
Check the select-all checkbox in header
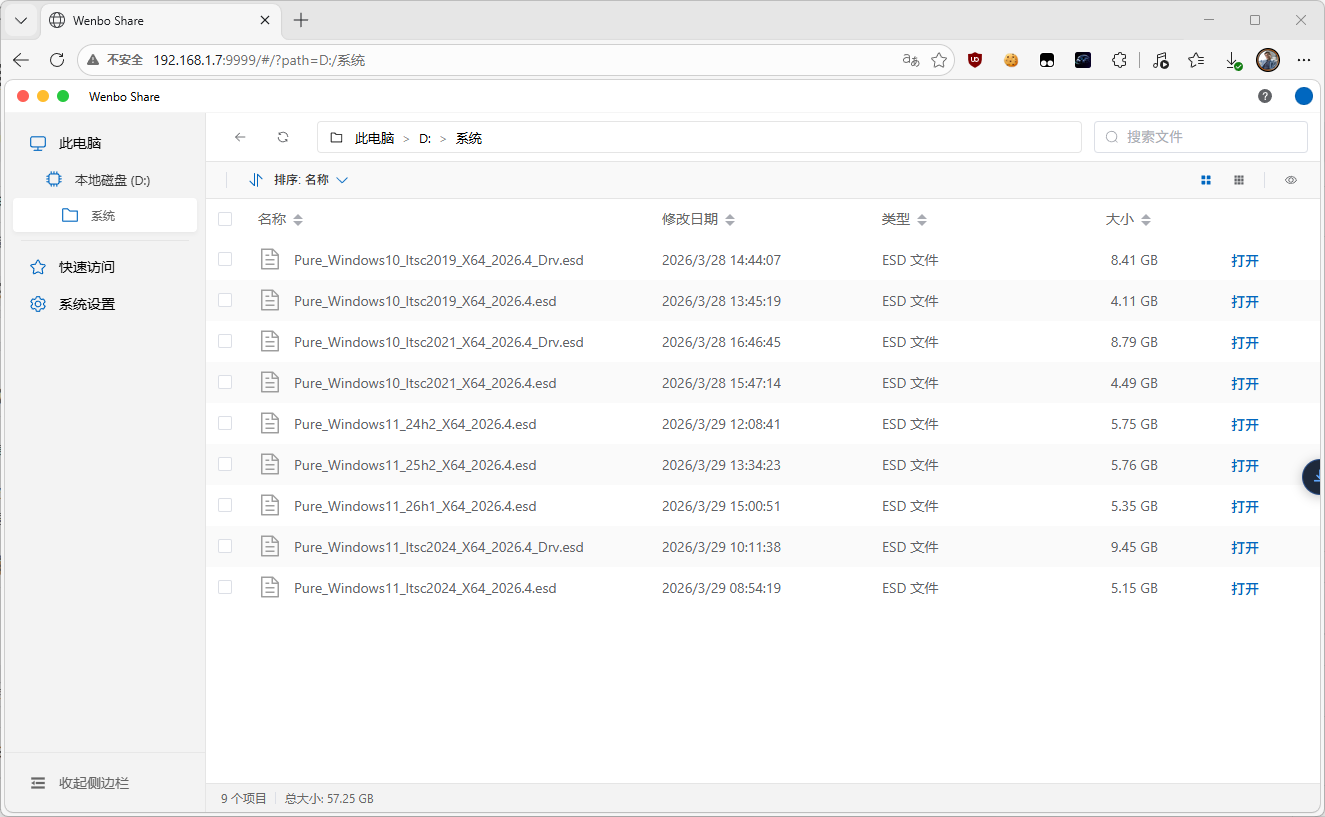tap(225, 219)
